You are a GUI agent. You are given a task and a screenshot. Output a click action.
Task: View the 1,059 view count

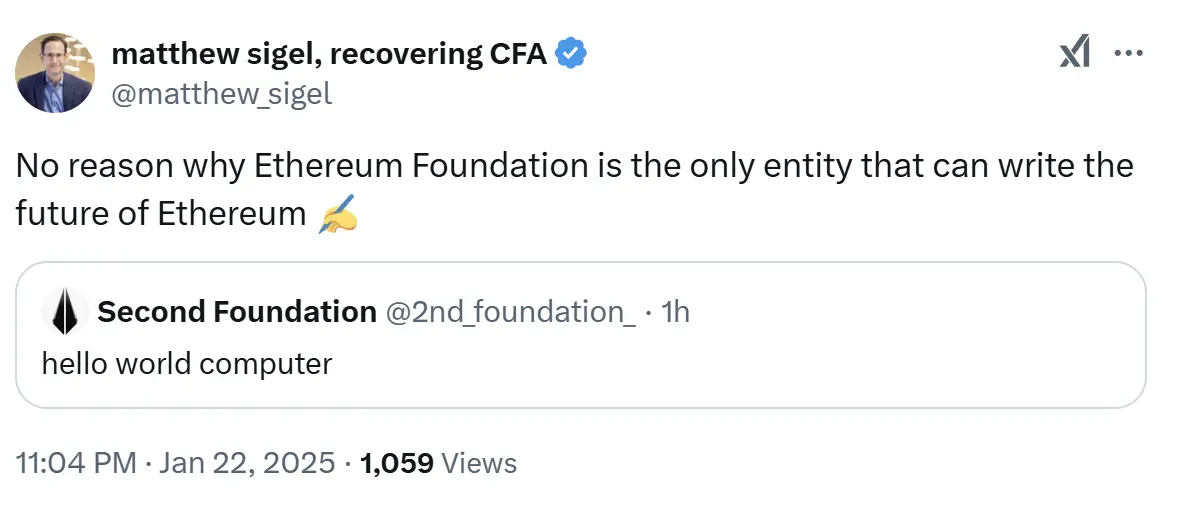396,463
